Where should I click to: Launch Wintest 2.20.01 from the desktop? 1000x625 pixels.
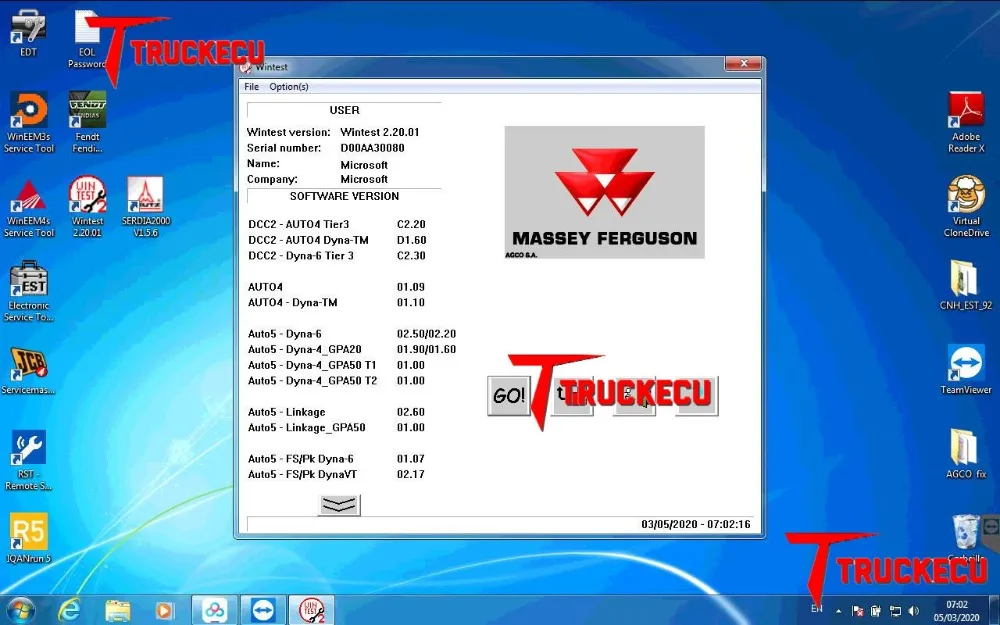87,207
